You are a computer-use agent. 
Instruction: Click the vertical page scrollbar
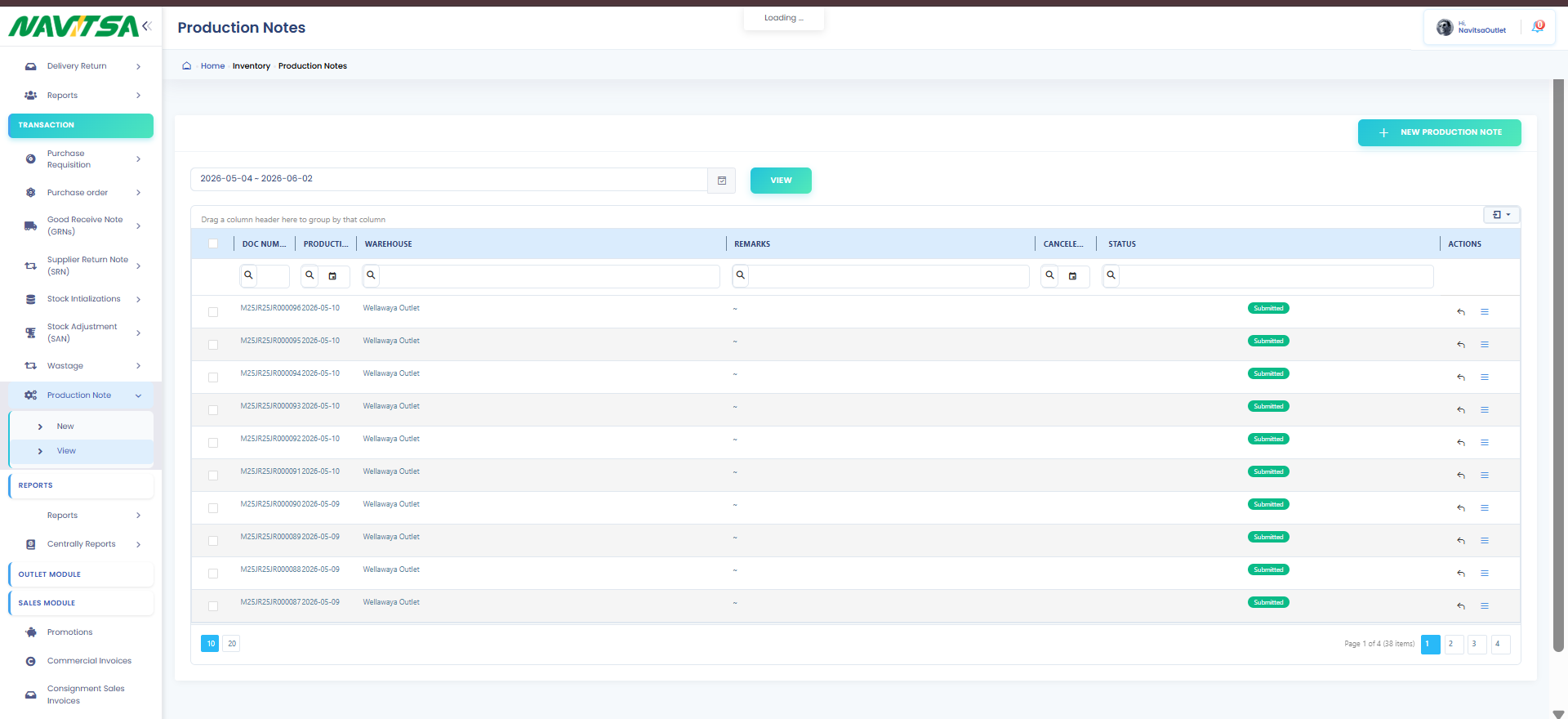click(1558, 365)
